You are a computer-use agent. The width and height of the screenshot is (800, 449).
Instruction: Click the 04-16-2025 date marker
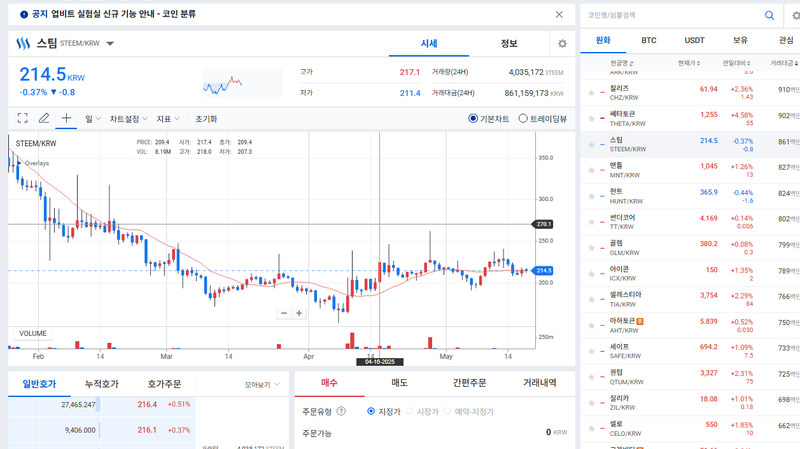coord(380,362)
